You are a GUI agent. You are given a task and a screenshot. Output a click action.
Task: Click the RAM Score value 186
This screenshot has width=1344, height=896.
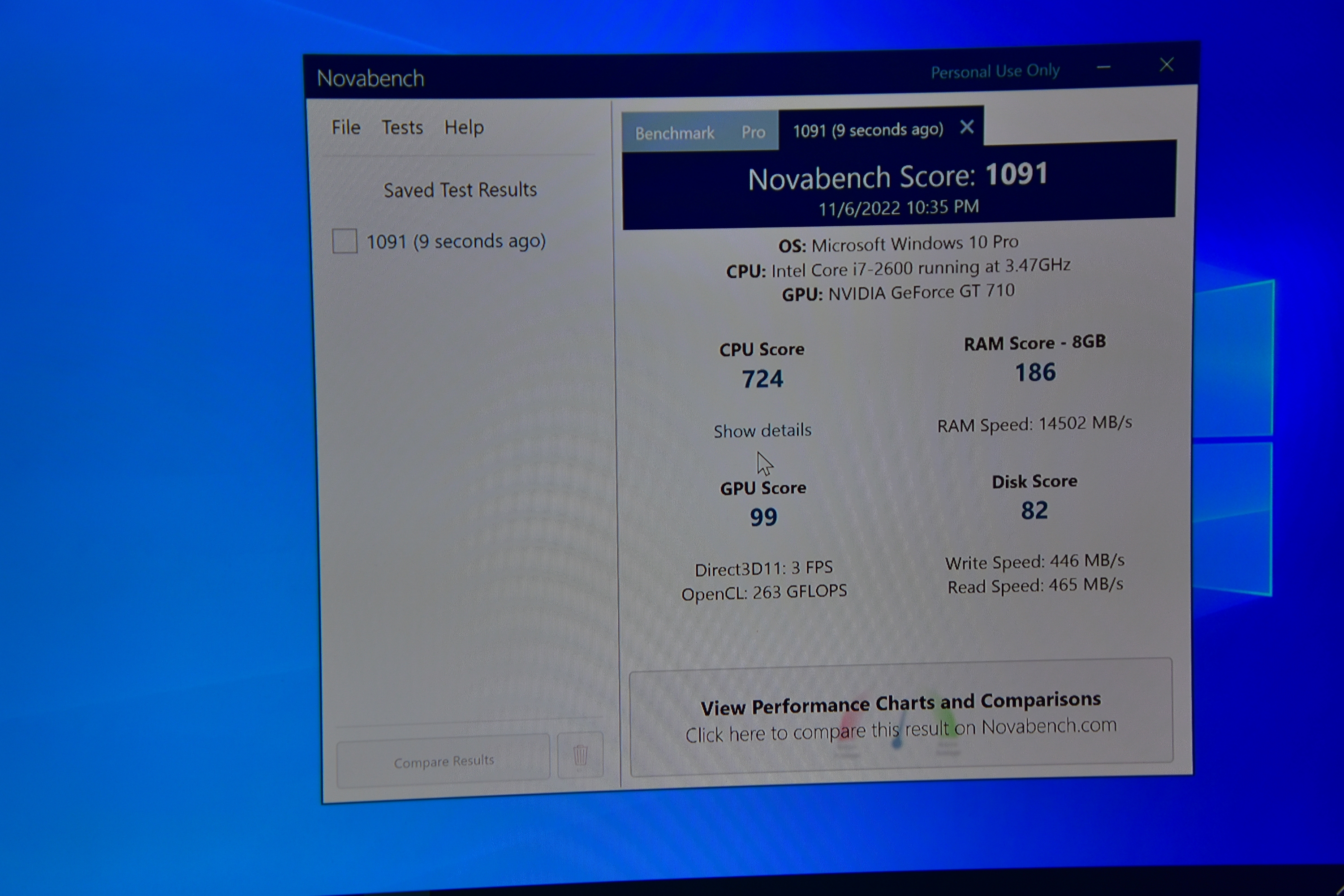(1035, 373)
